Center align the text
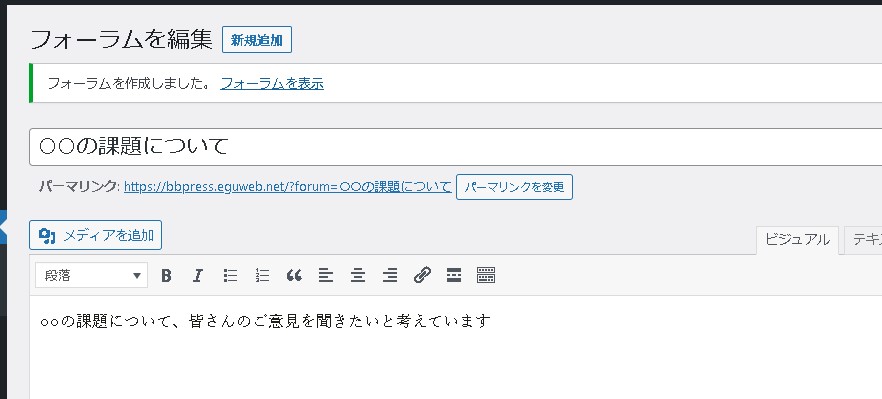Image resolution: width=882 pixels, height=399 pixels. point(358,275)
